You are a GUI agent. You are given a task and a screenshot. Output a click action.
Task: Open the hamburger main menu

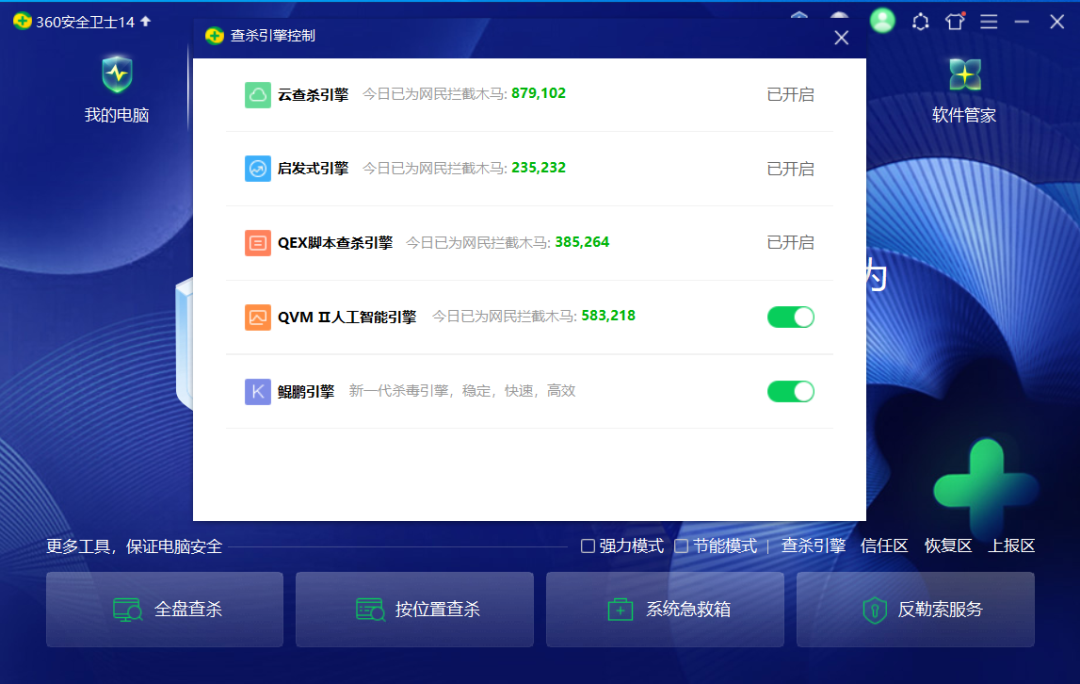[x=988, y=21]
